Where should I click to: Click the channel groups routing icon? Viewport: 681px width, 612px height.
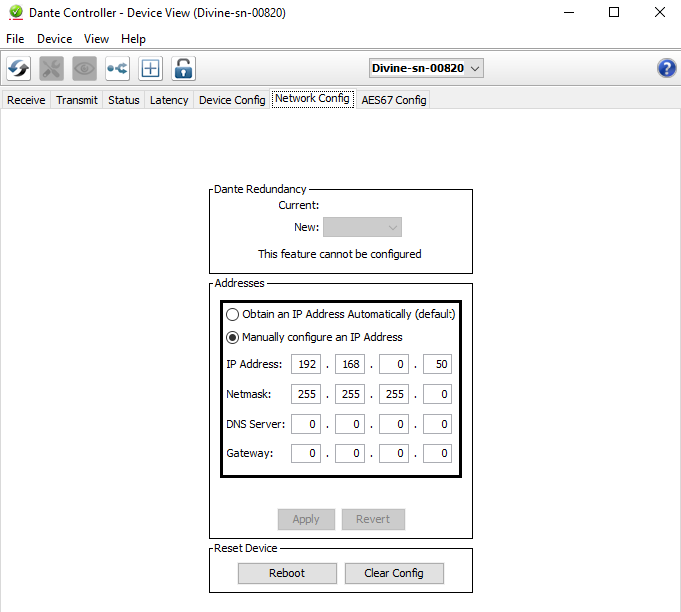pyautogui.click(x=117, y=68)
